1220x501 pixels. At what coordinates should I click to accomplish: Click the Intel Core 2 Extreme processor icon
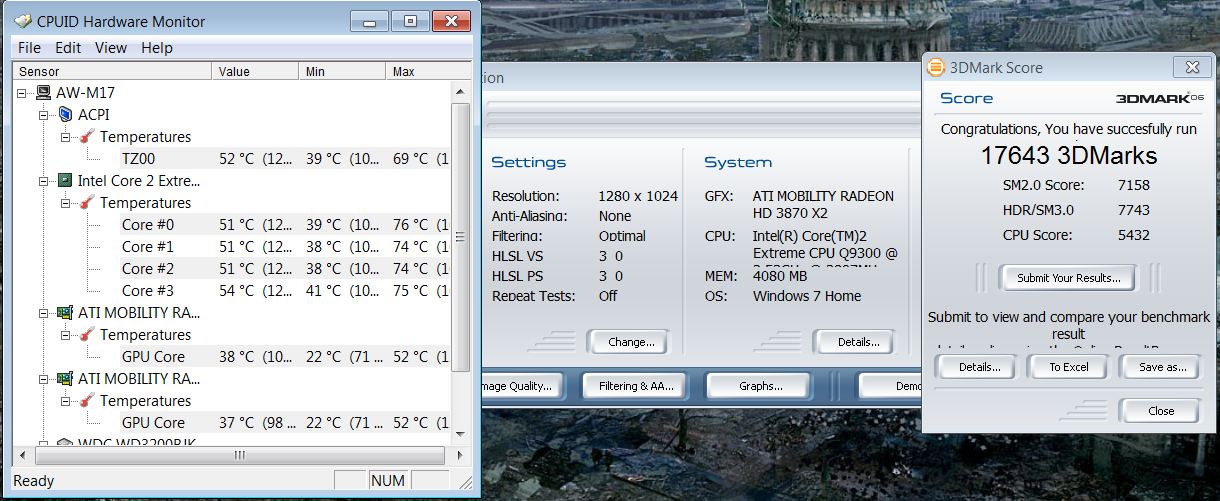[64, 181]
